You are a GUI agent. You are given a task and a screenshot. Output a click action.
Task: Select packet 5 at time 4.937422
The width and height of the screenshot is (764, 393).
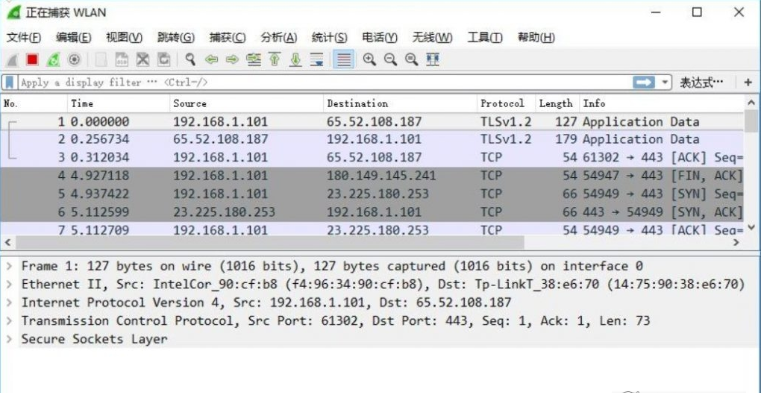click(373, 194)
